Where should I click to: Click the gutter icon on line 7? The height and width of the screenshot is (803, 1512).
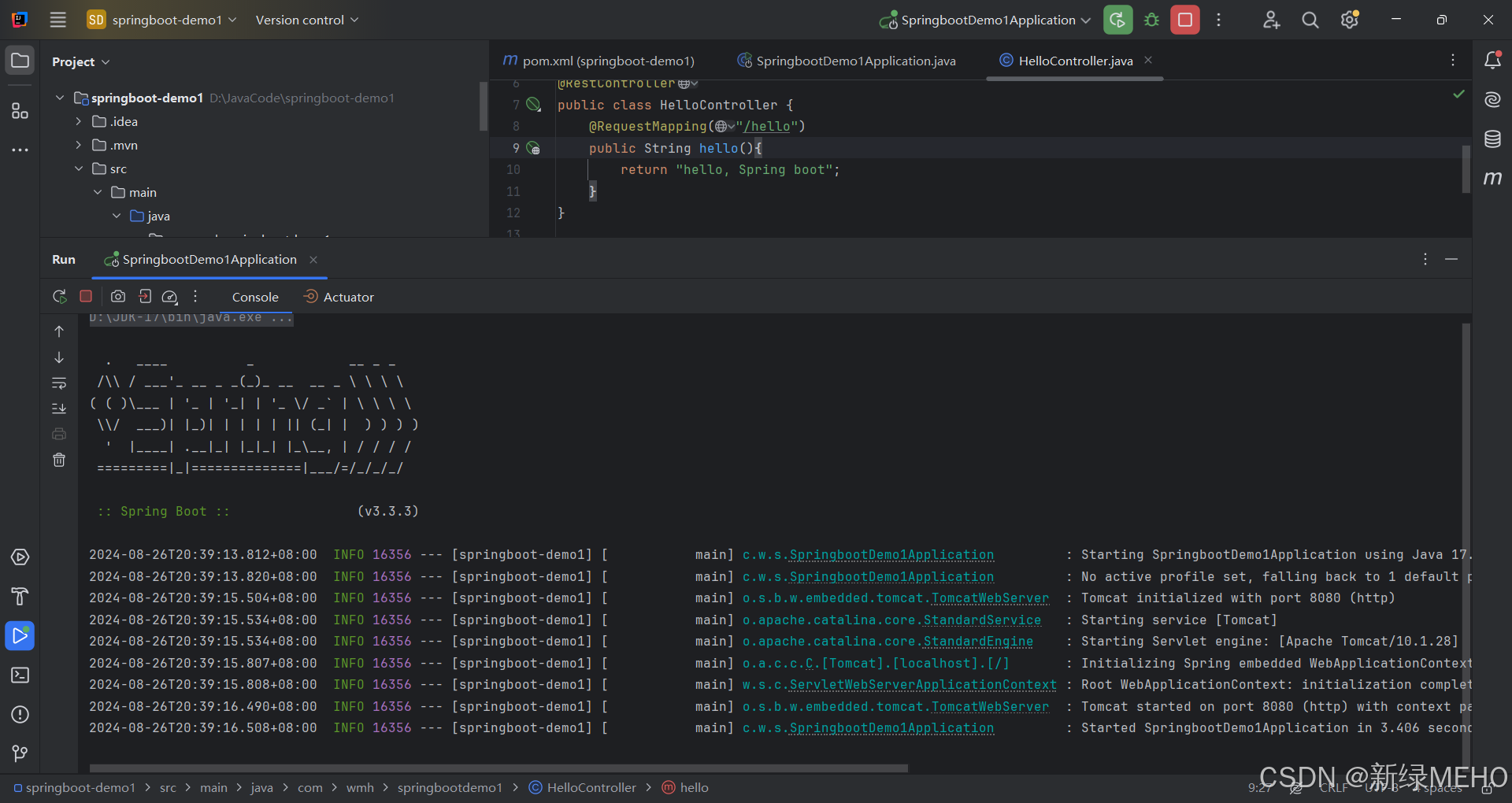[533, 104]
